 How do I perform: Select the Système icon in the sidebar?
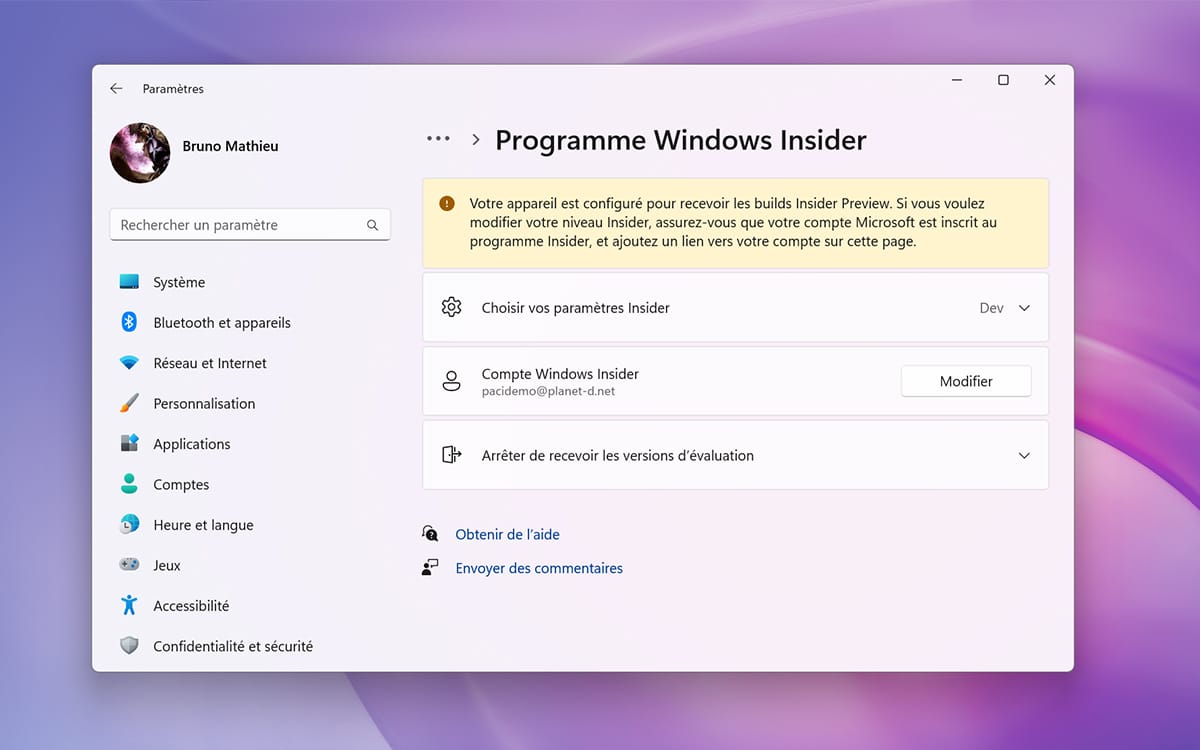(129, 282)
